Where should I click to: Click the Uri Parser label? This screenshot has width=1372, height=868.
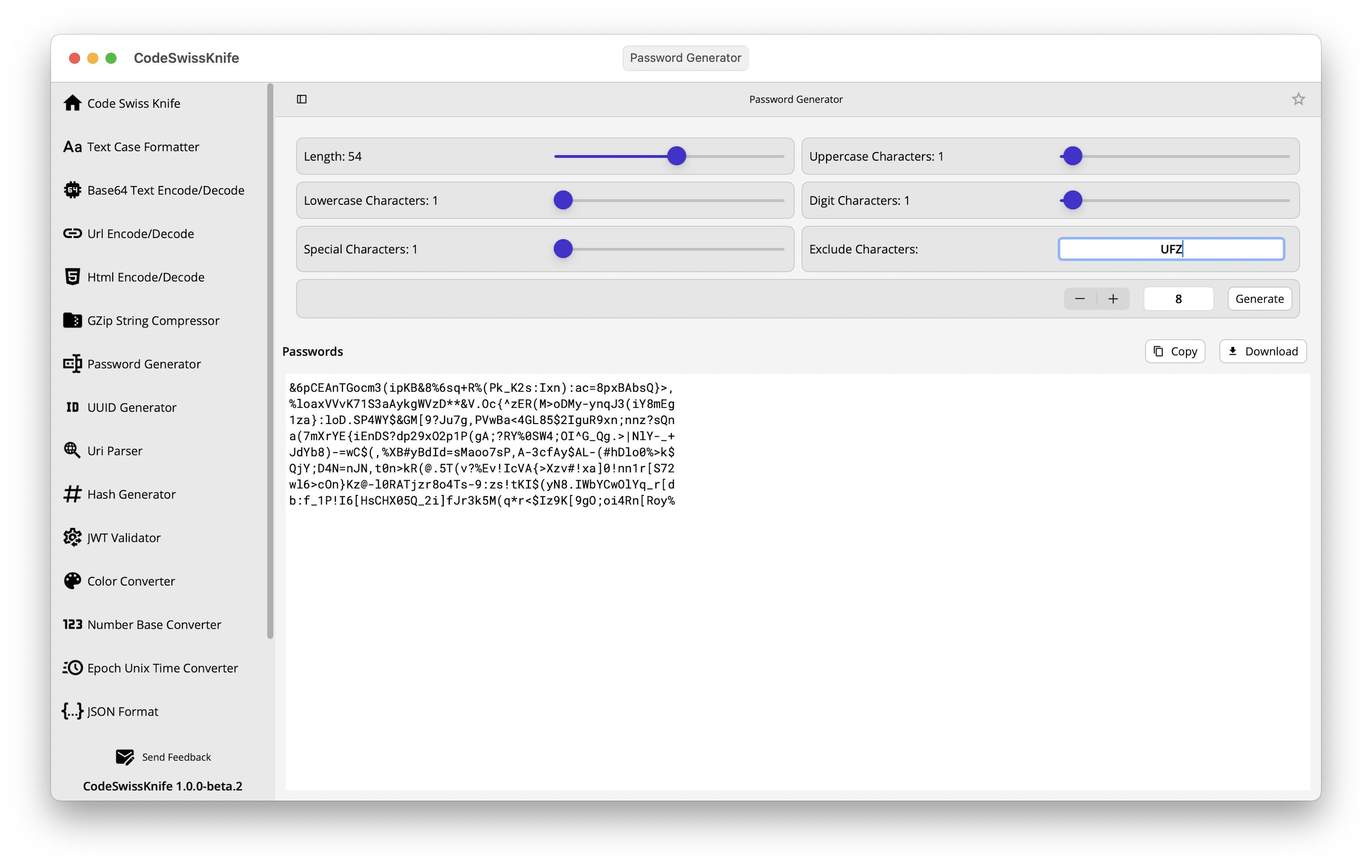click(115, 451)
